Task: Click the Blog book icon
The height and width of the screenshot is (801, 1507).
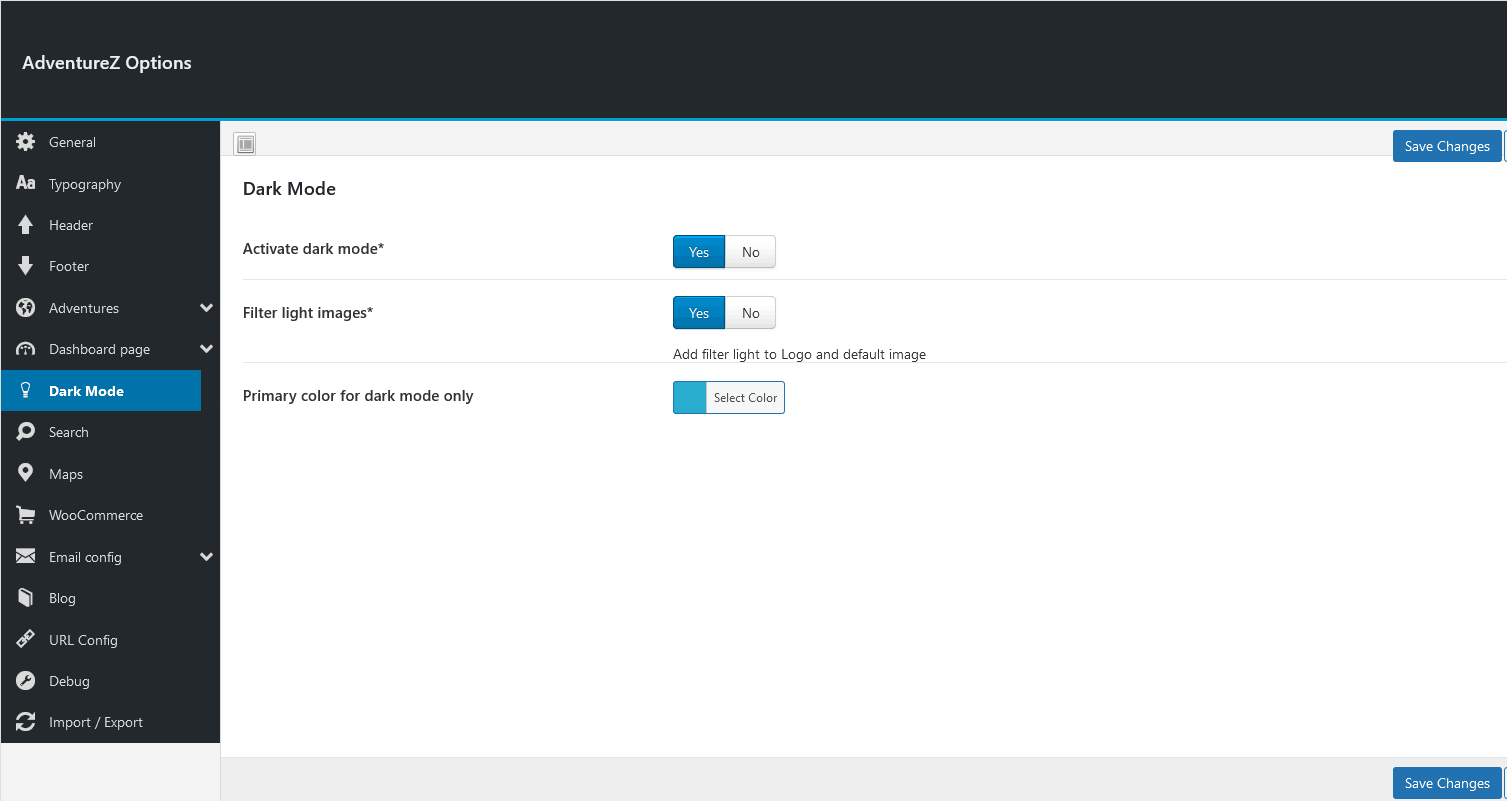Action: (x=26, y=598)
